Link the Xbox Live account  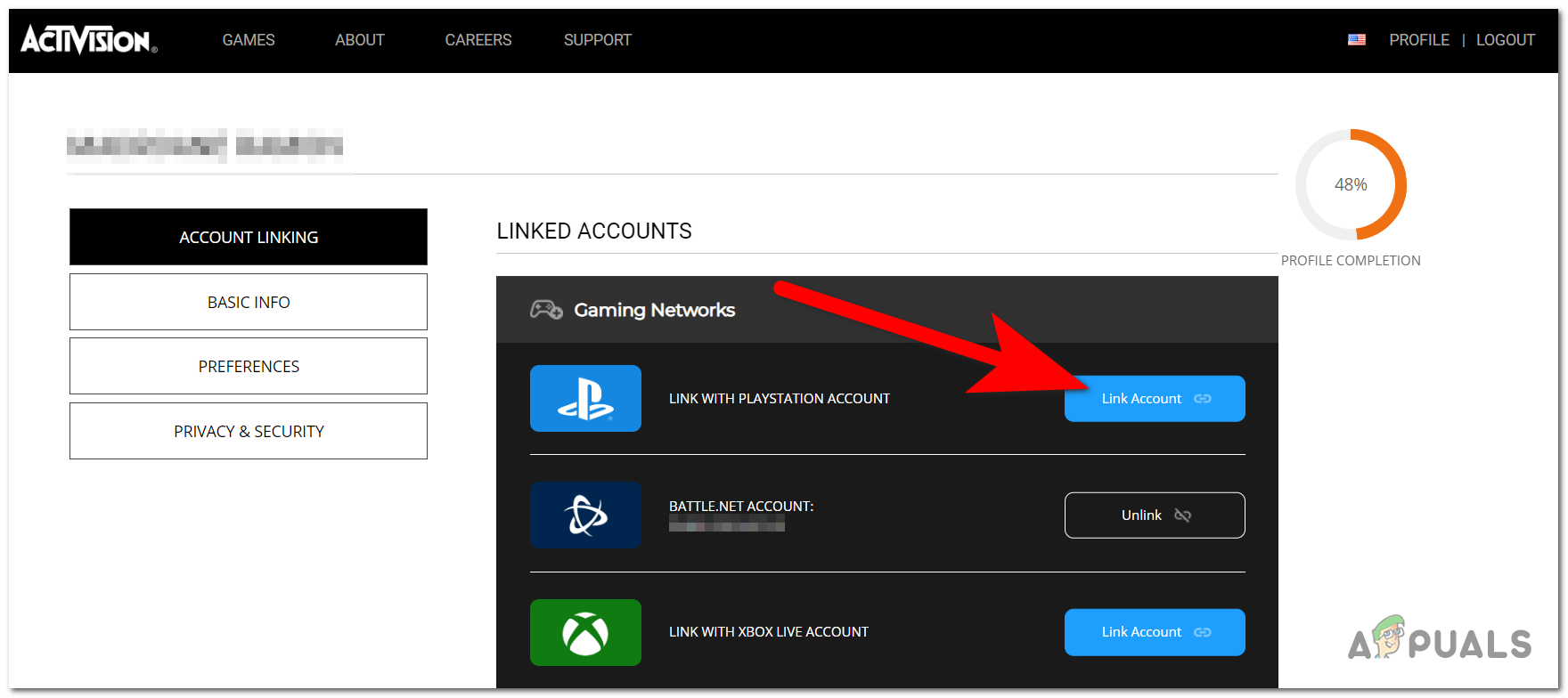click(x=1155, y=632)
